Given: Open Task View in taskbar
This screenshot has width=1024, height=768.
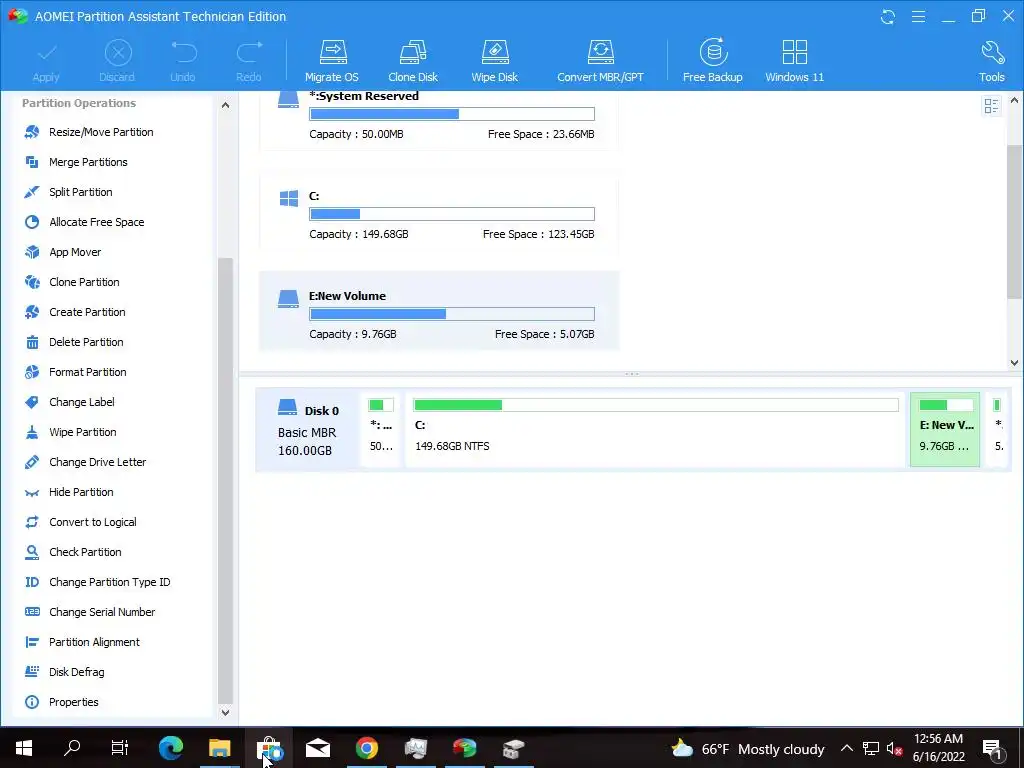Looking at the screenshot, I should point(120,748).
